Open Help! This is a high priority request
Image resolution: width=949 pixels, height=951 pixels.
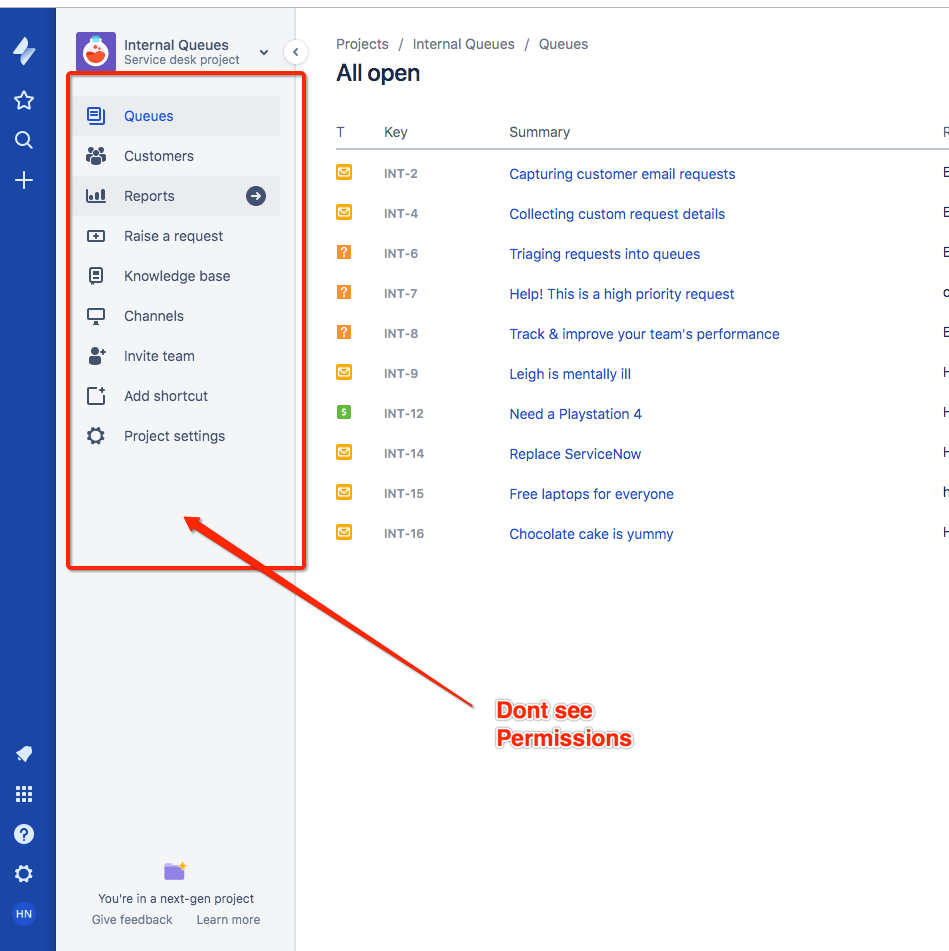[x=622, y=294]
